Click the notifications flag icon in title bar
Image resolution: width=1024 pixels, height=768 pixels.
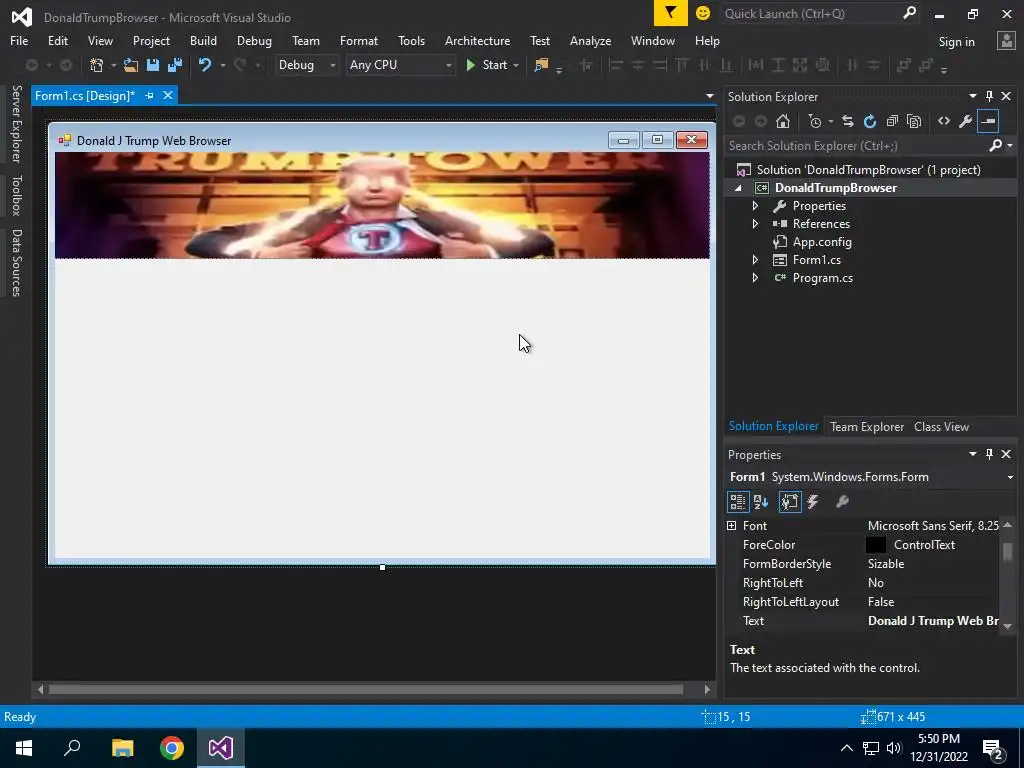(x=671, y=13)
